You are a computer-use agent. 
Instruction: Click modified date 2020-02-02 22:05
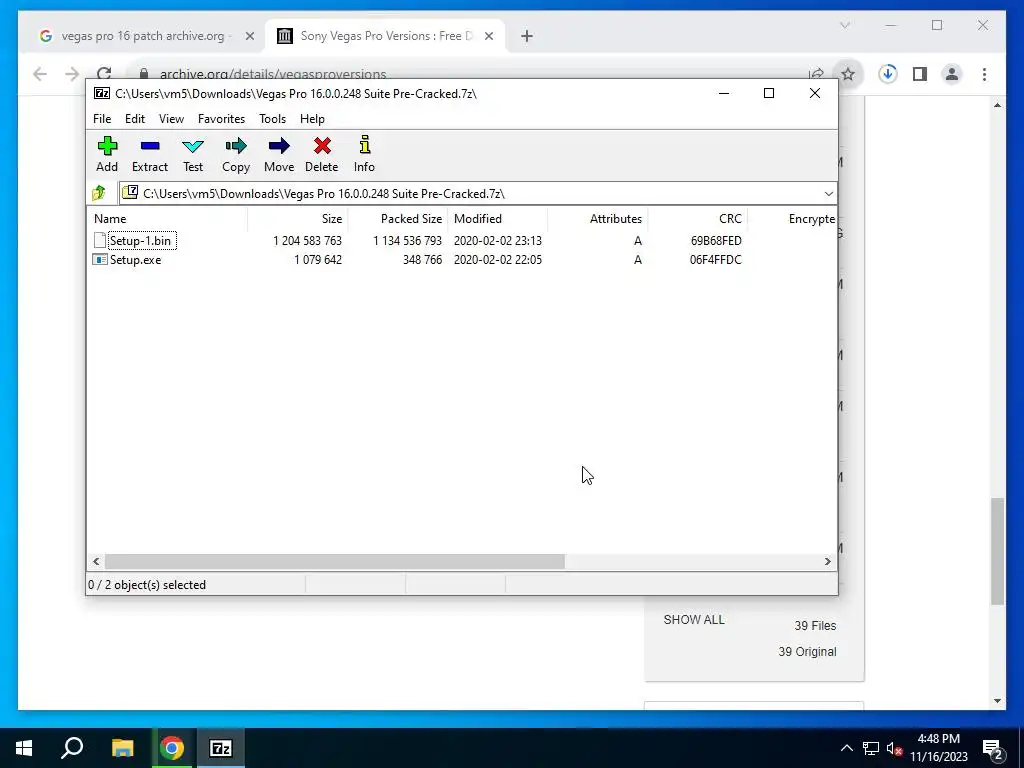point(498,260)
